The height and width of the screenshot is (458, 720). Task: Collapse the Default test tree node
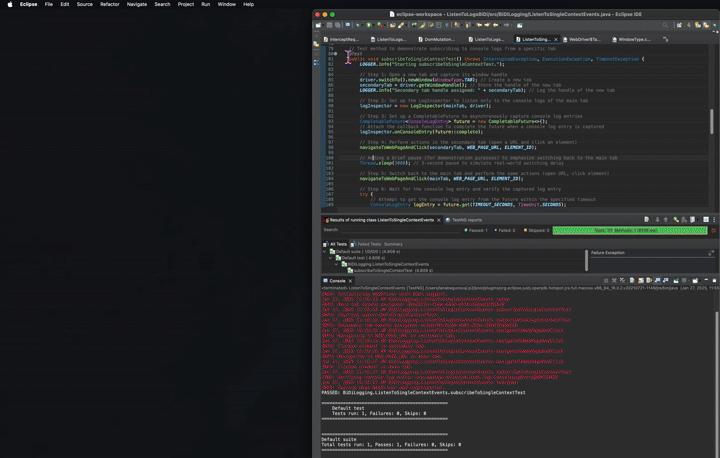331,258
